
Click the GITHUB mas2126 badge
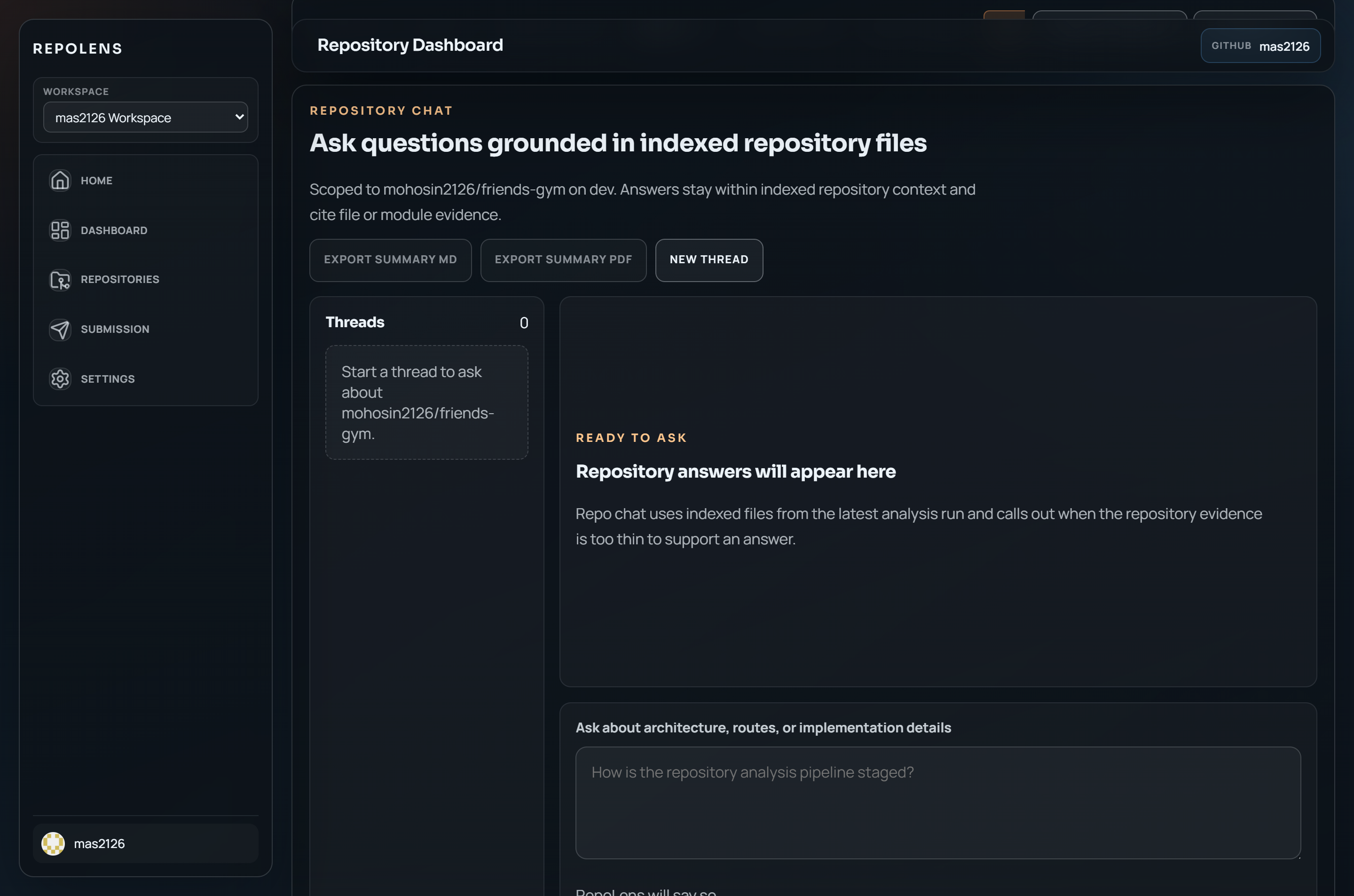(1260, 46)
